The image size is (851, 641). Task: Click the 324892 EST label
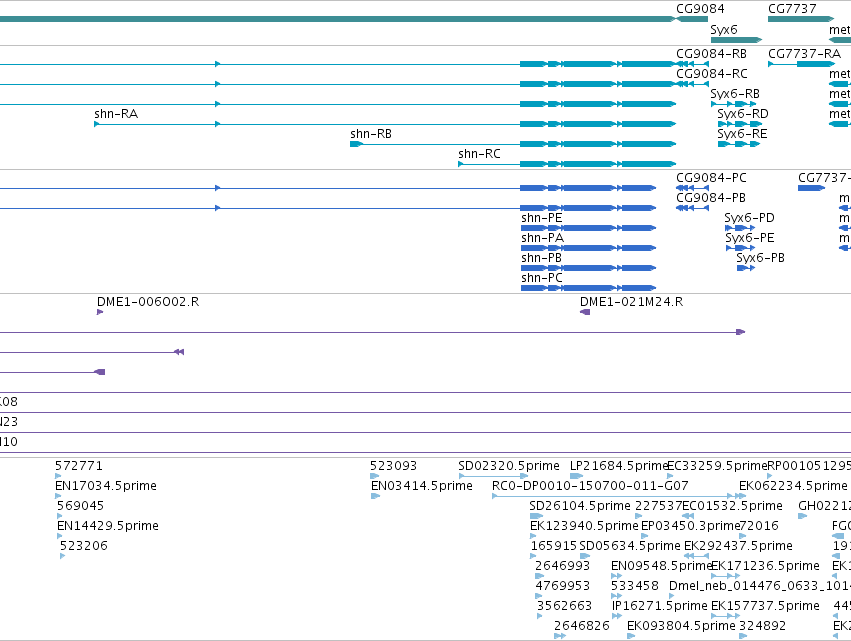click(x=762, y=626)
